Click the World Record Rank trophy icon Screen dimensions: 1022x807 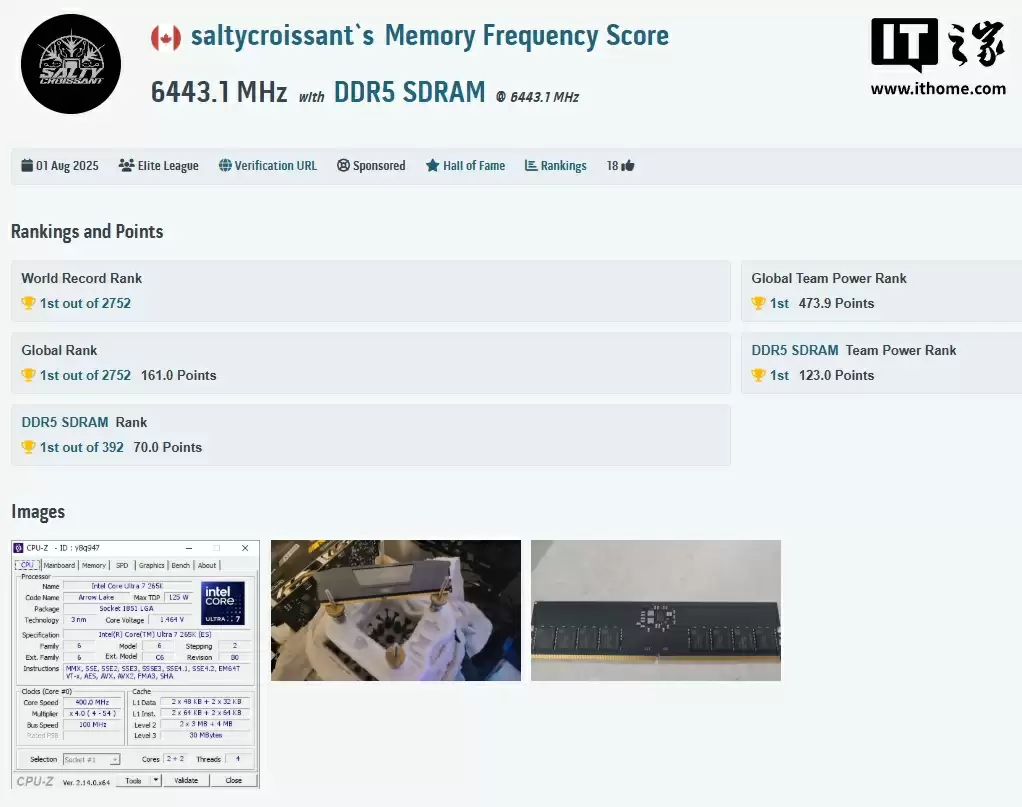29,303
